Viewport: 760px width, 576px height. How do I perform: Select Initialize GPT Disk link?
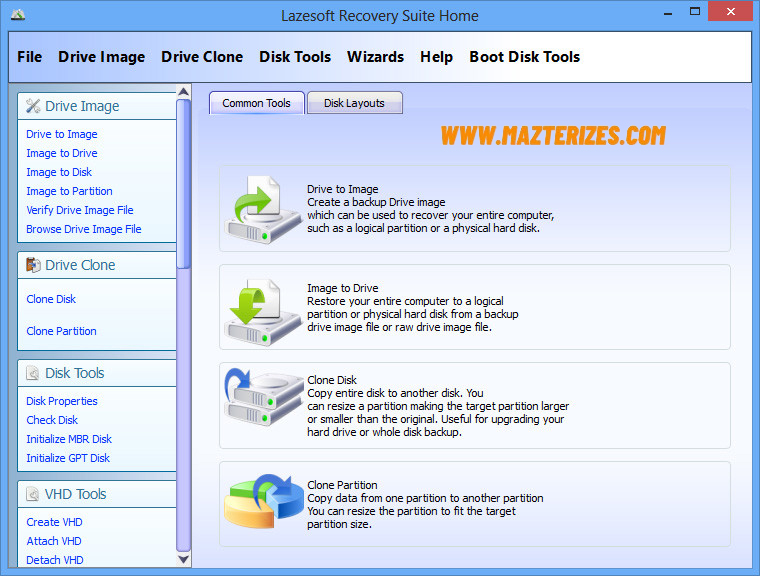[x=68, y=458]
